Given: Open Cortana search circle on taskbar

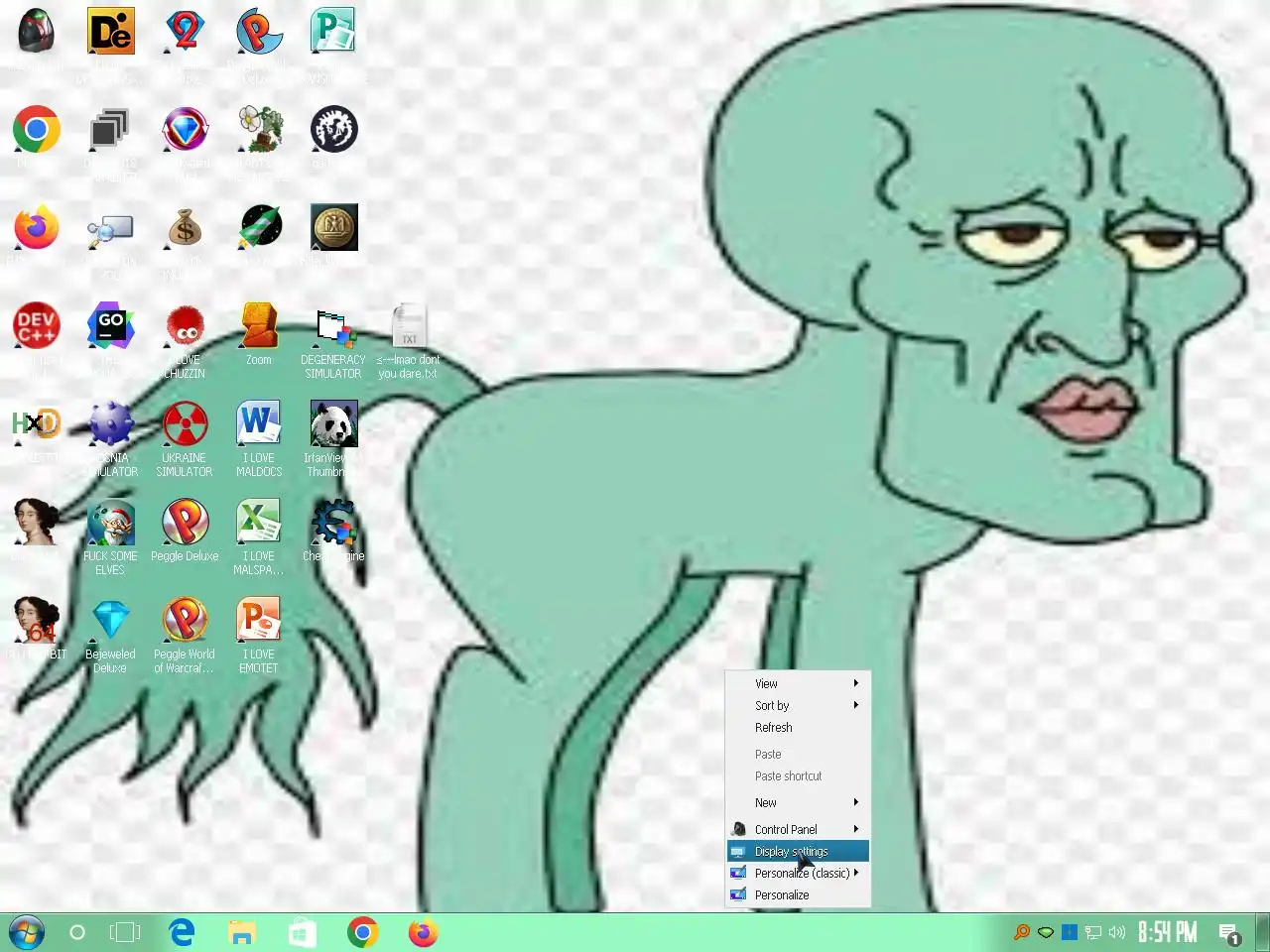Looking at the screenshot, I should point(76,933).
